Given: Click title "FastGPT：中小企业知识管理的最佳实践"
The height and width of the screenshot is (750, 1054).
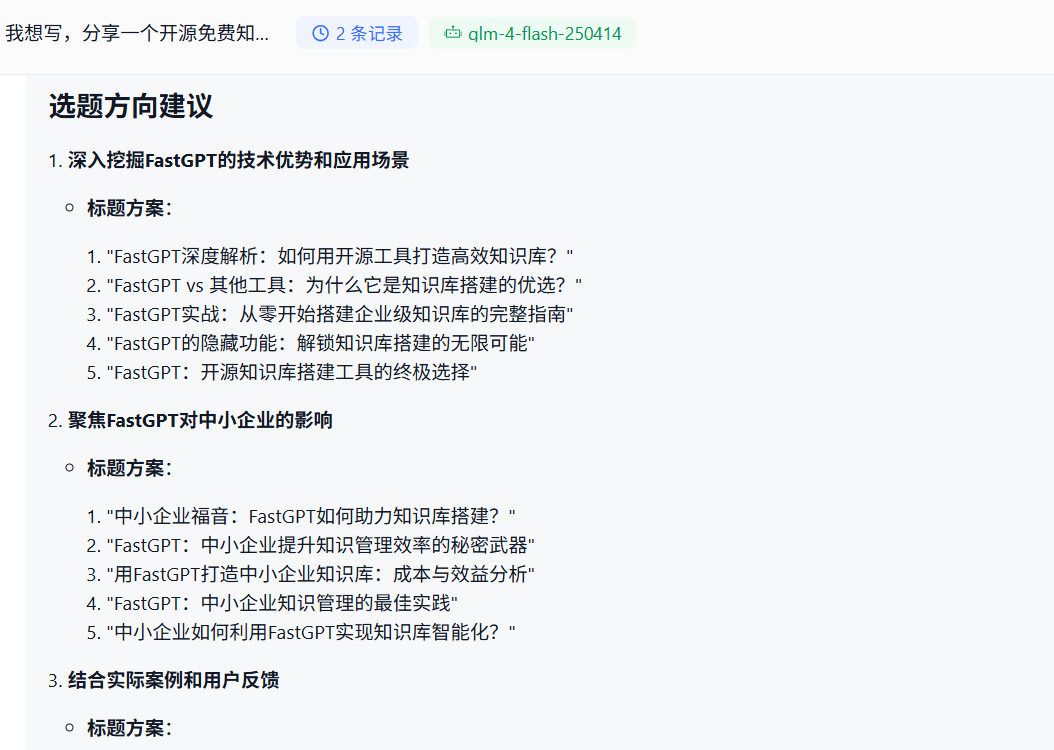Looking at the screenshot, I should tap(282, 603).
